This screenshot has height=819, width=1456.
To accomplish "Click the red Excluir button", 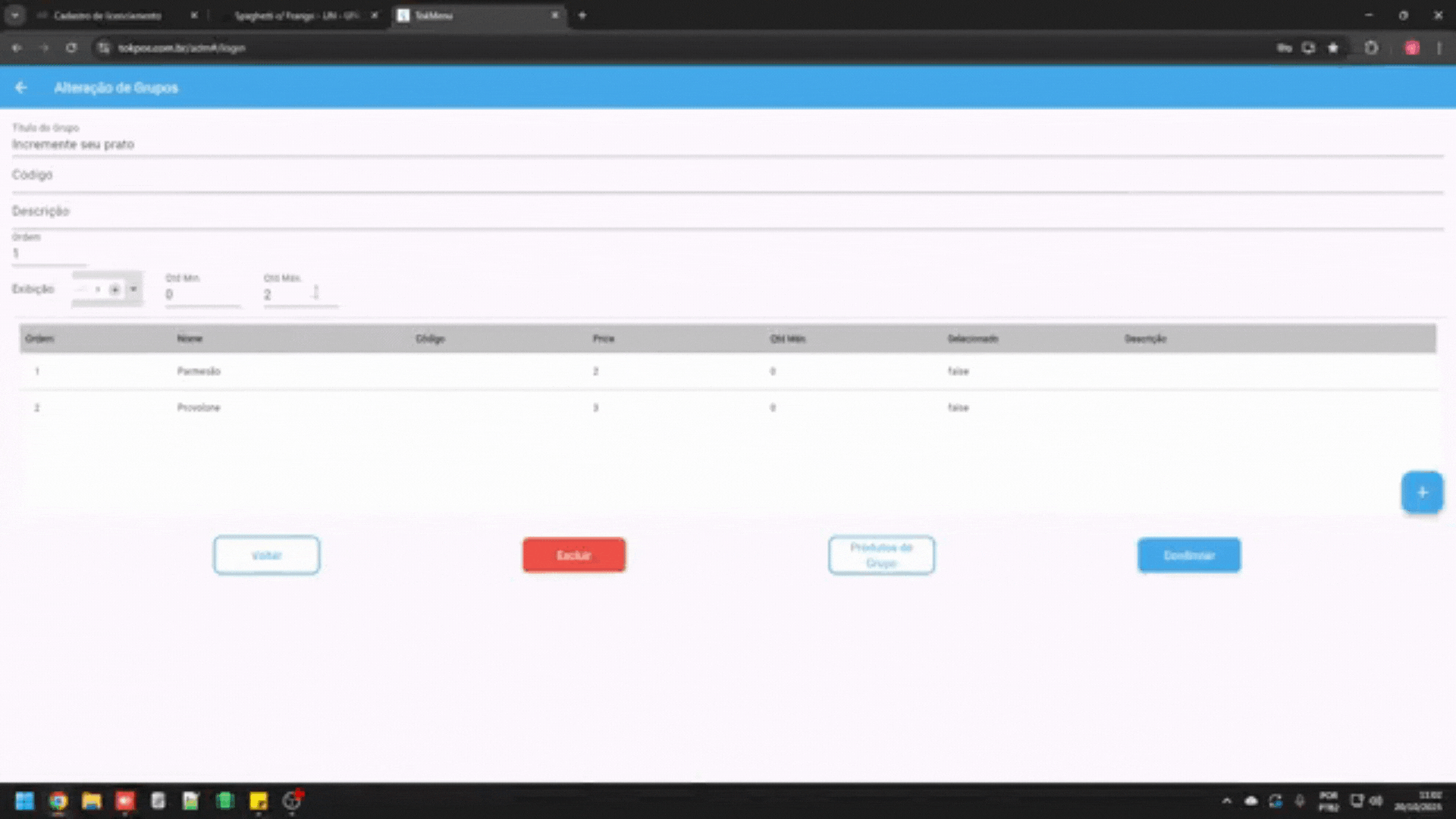I will 574,555.
